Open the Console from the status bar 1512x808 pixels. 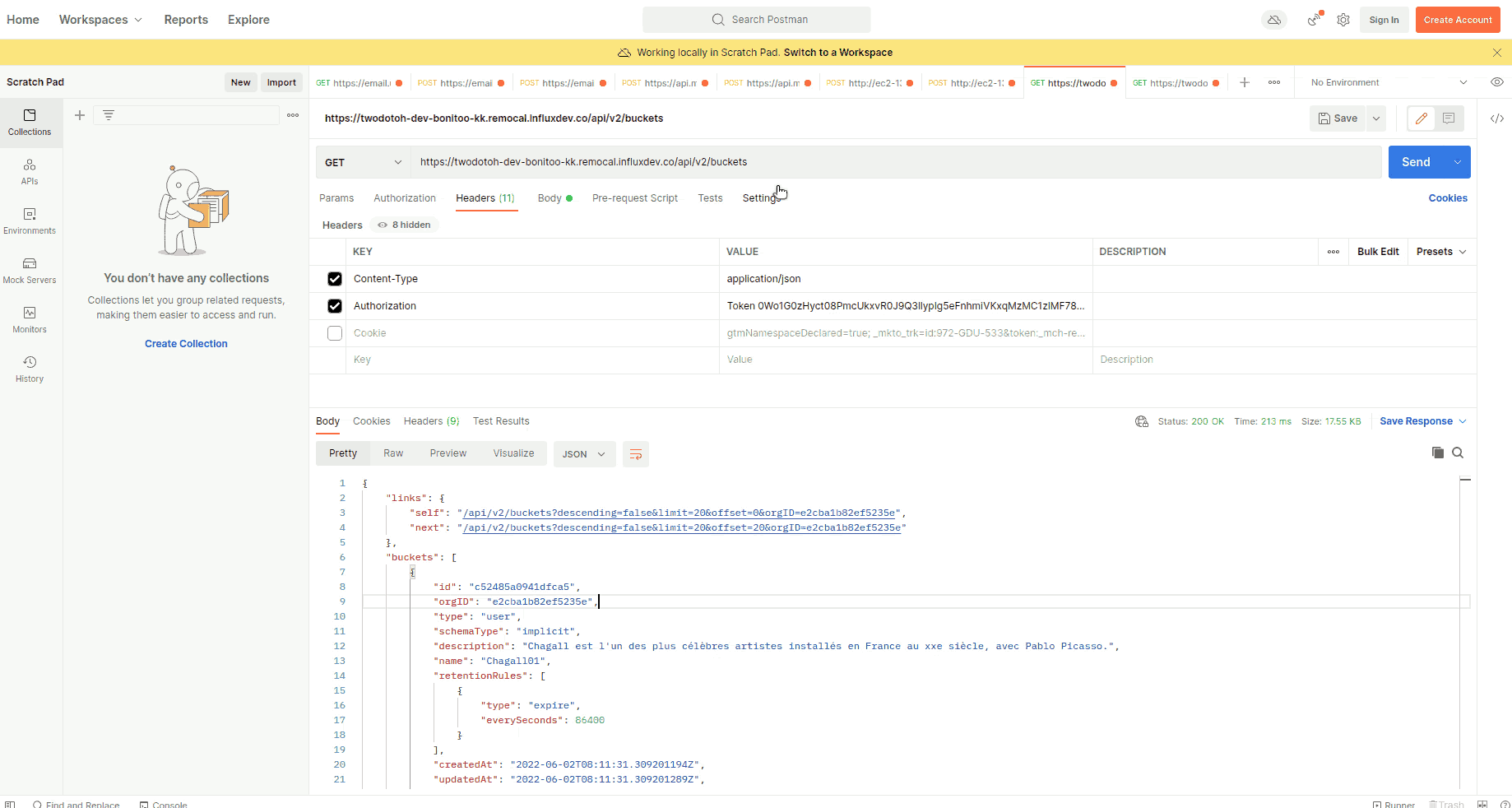[164, 804]
